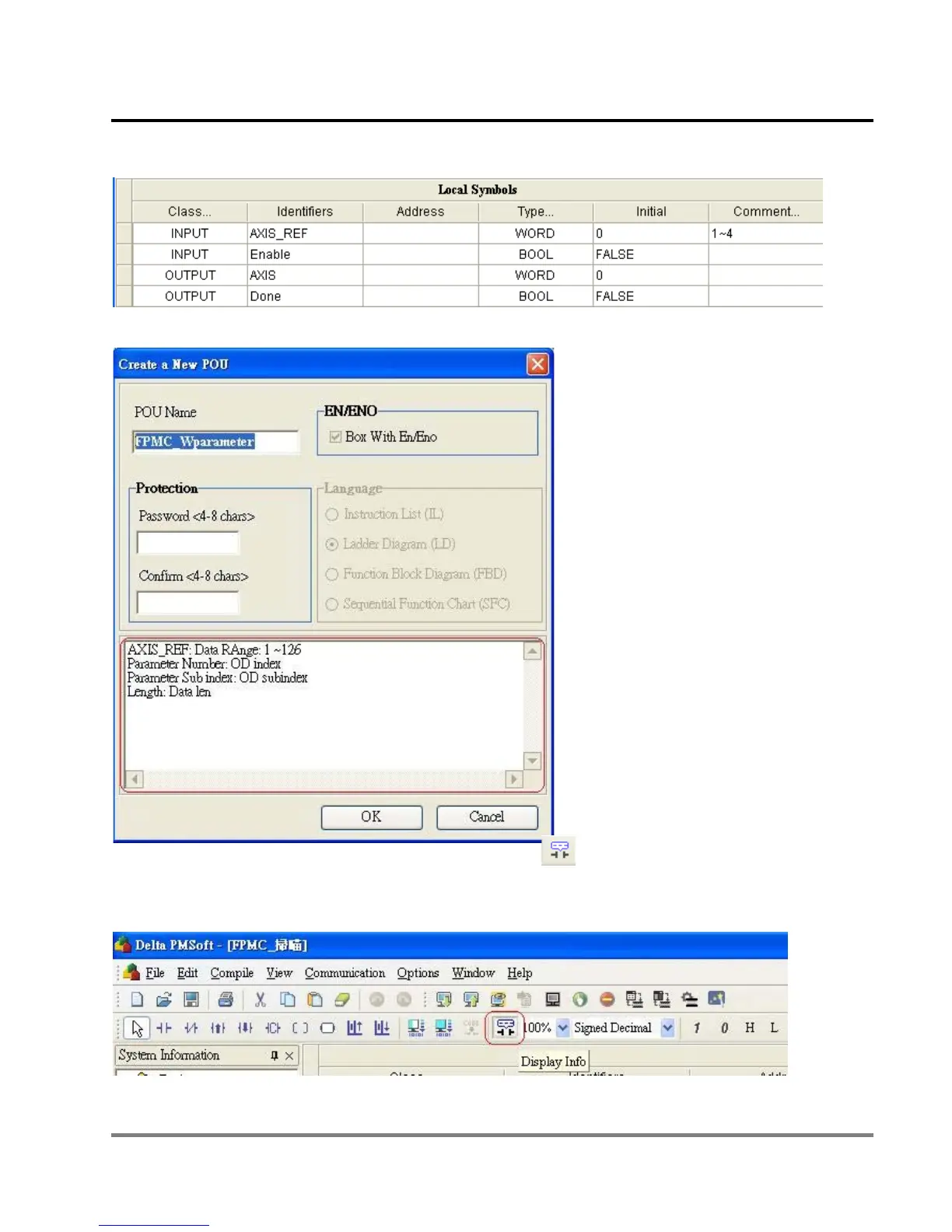Insert a rising-edge contact

219,1028
